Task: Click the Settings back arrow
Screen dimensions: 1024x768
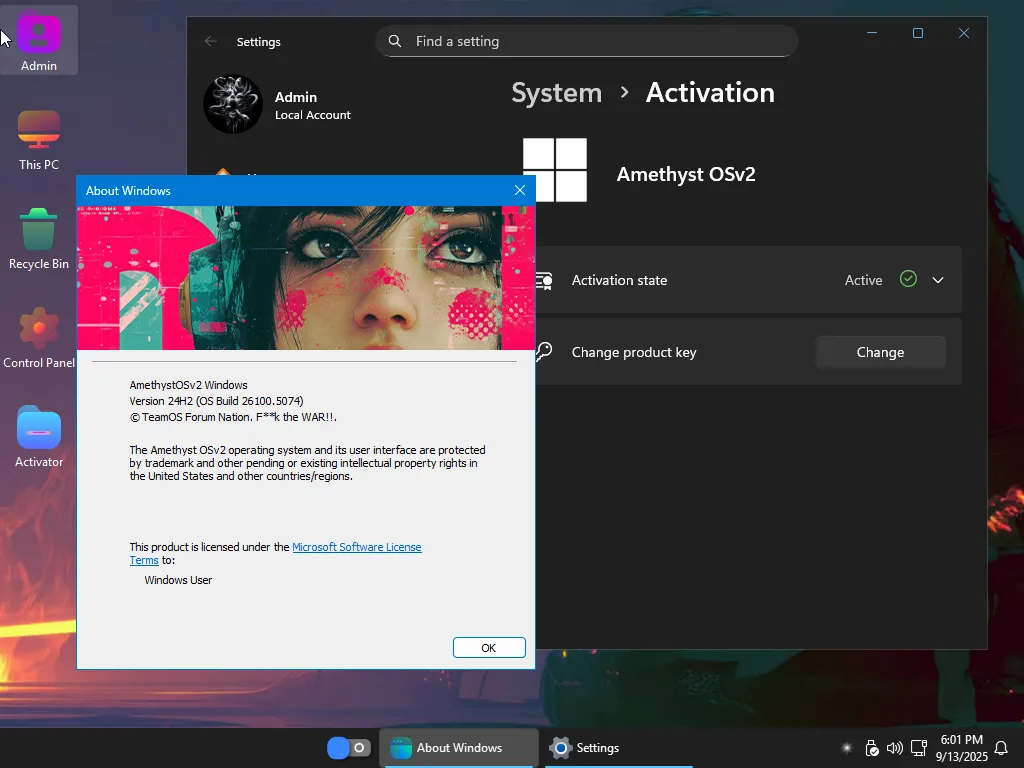Action: tap(210, 41)
